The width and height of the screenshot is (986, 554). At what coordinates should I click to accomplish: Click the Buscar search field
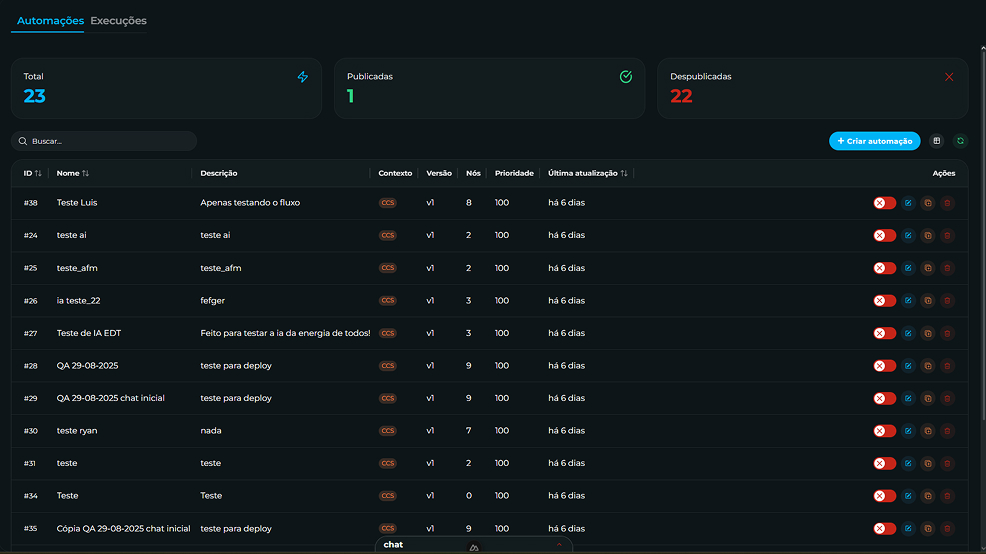[104, 141]
